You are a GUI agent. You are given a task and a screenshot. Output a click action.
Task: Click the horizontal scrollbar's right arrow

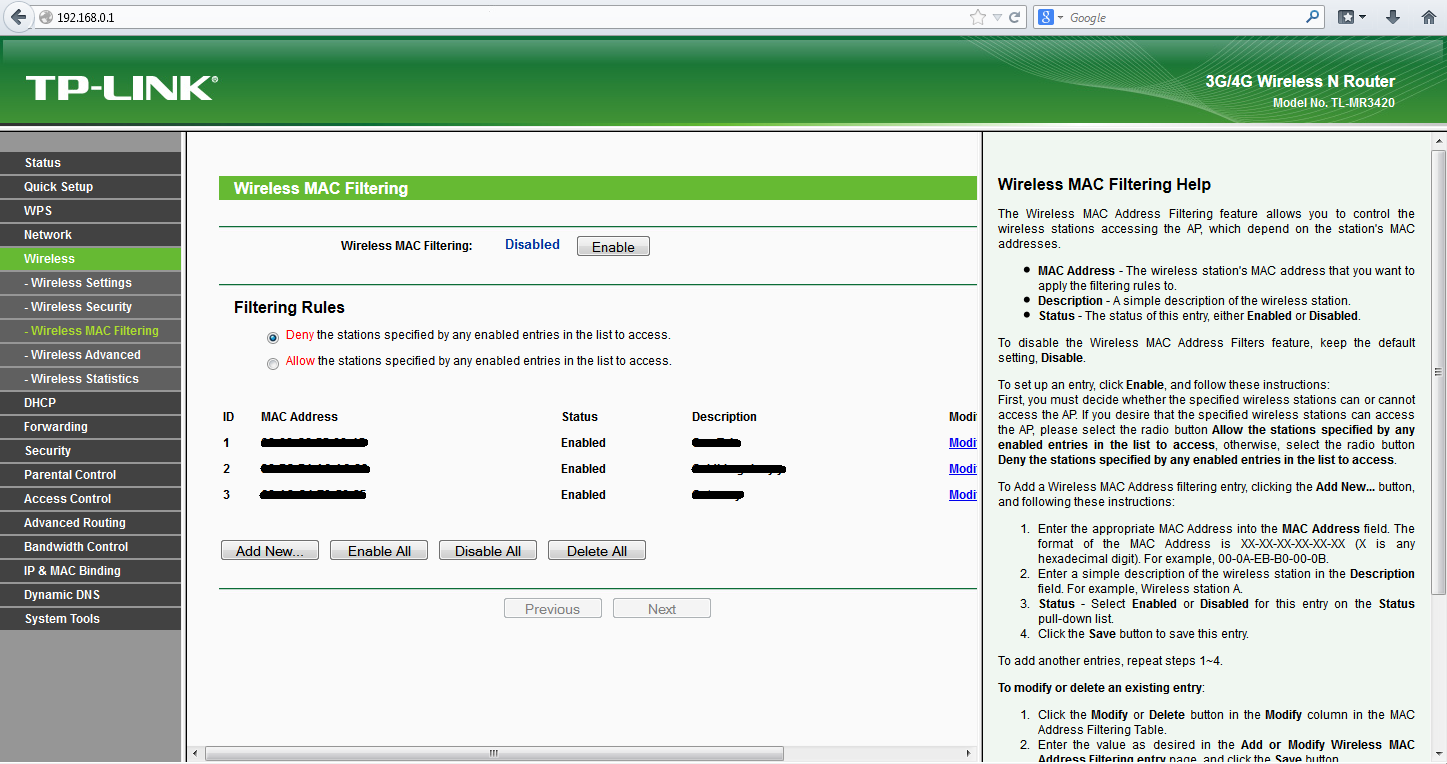(x=968, y=754)
